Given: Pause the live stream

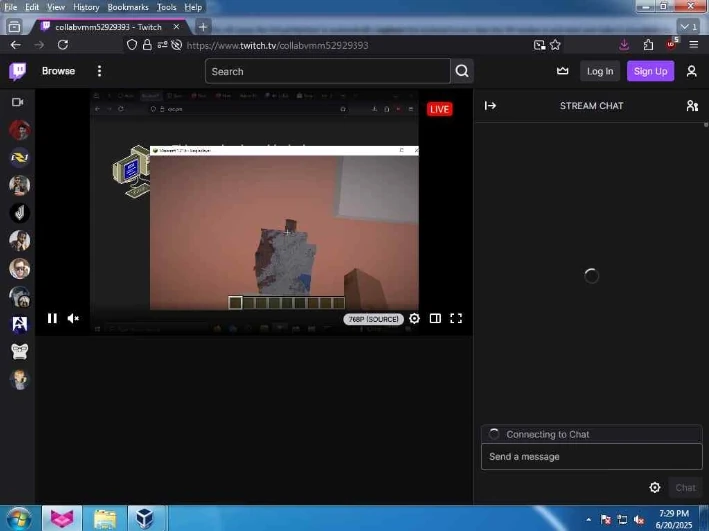Looking at the screenshot, I should tap(52, 318).
